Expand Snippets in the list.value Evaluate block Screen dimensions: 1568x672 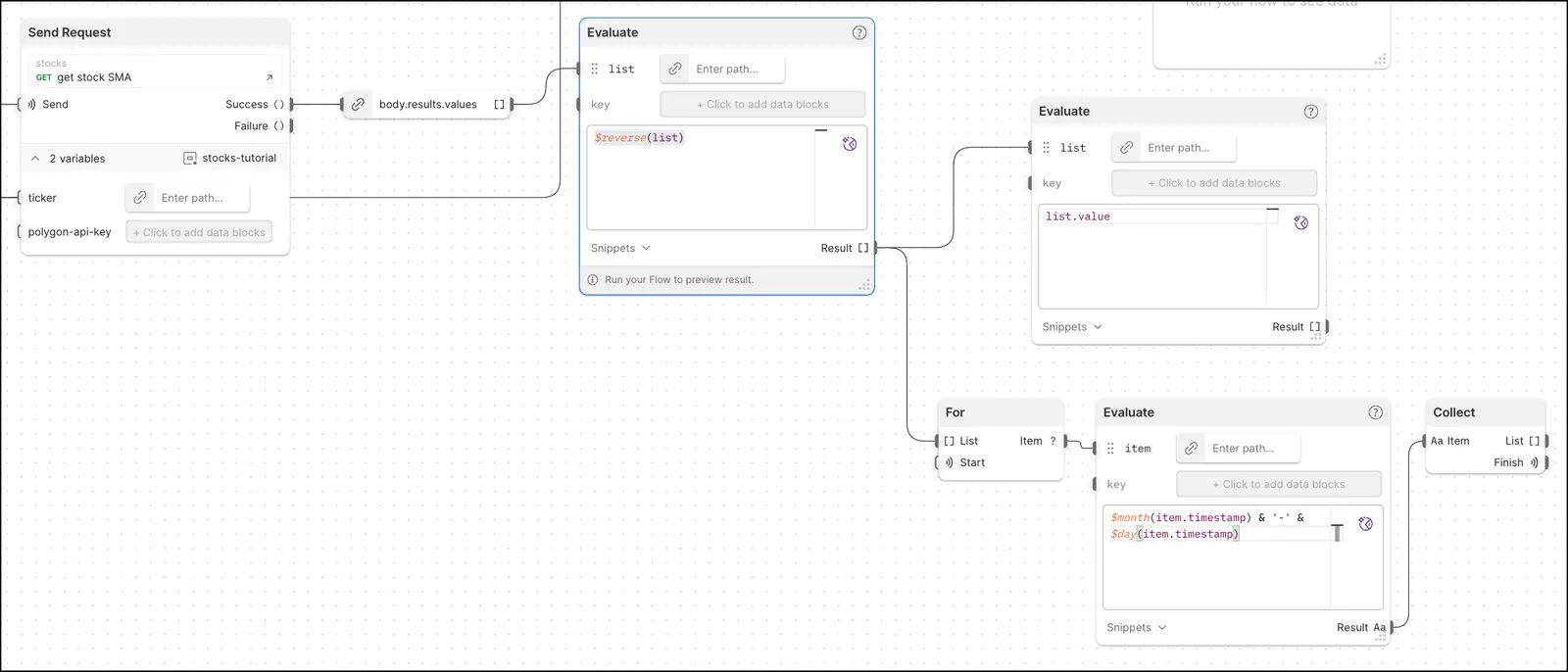coord(1072,327)
